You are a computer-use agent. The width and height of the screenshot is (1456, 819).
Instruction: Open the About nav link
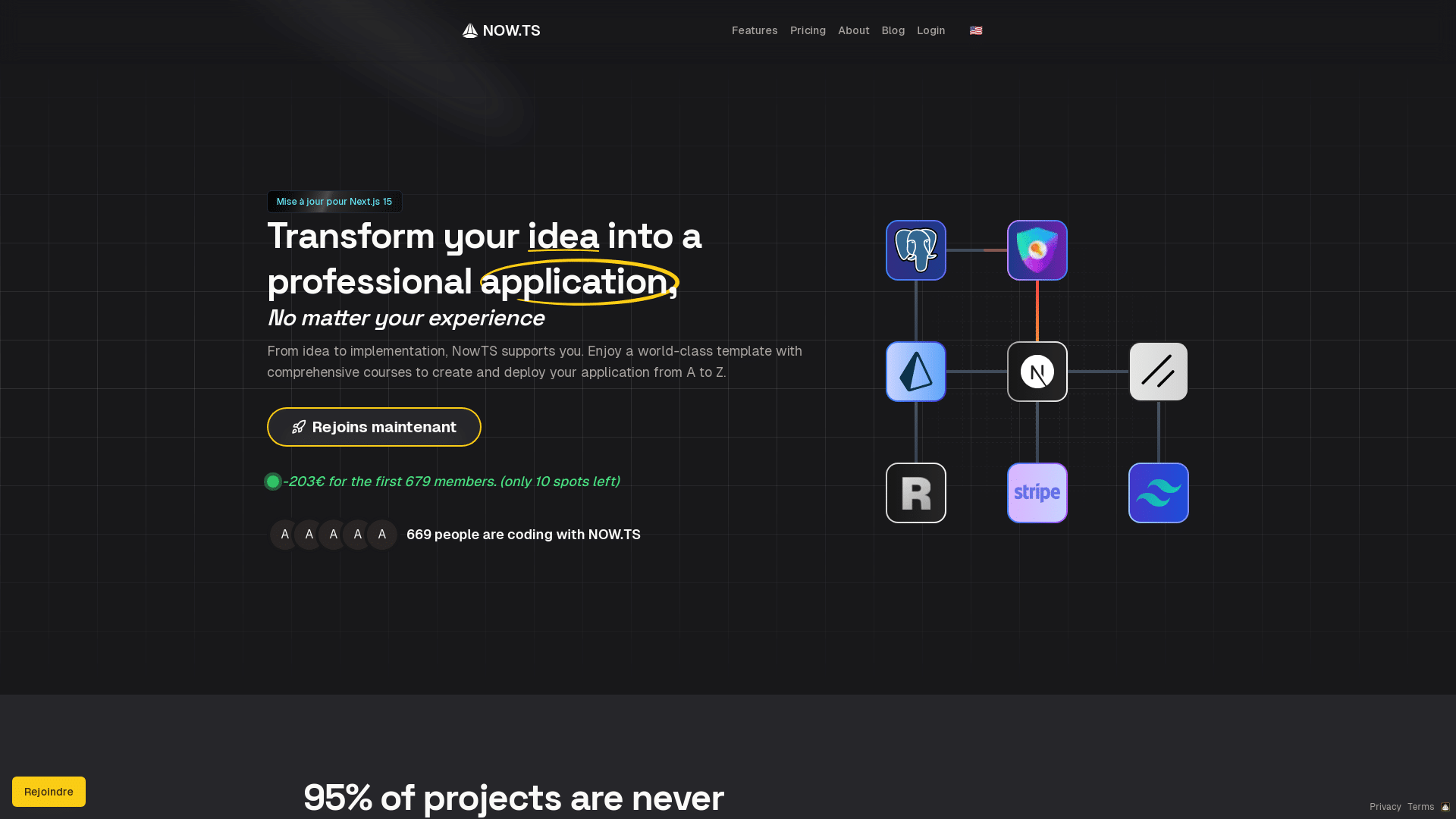coord(853,30)
